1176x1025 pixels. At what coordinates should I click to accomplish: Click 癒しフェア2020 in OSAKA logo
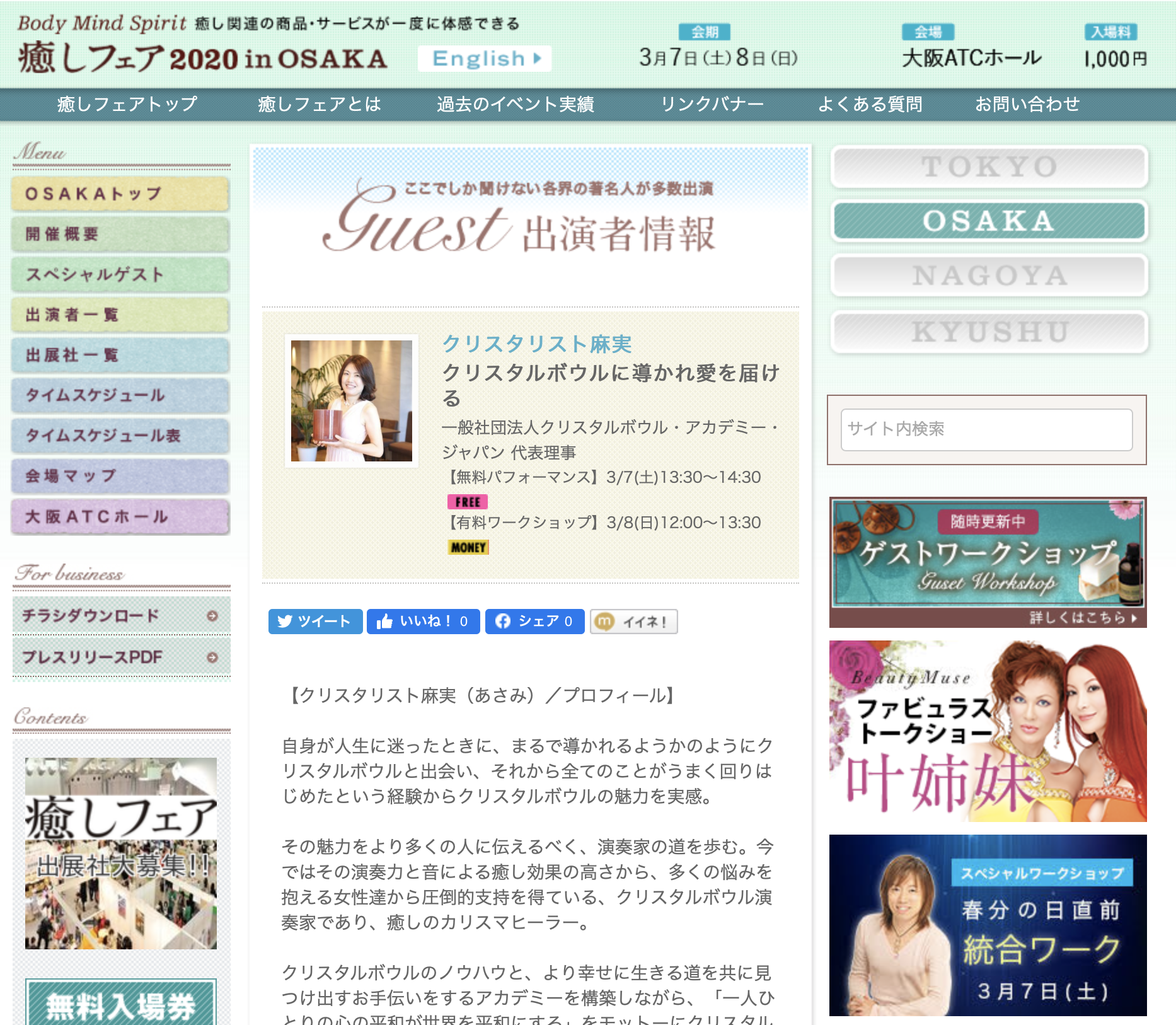coord(202,59)
